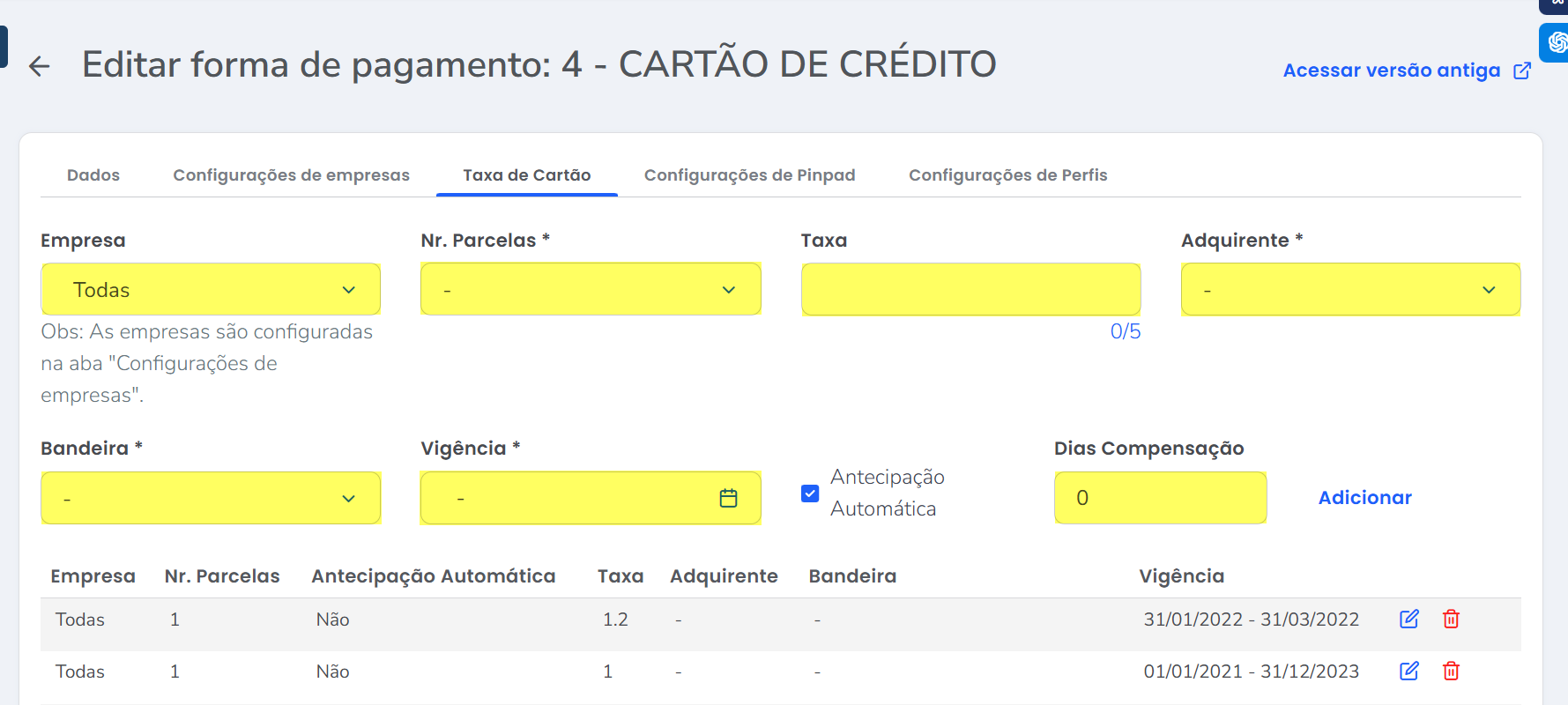Switch to the Dados tab
This screenshot has height=705, width=1568.
coord(93,175)
